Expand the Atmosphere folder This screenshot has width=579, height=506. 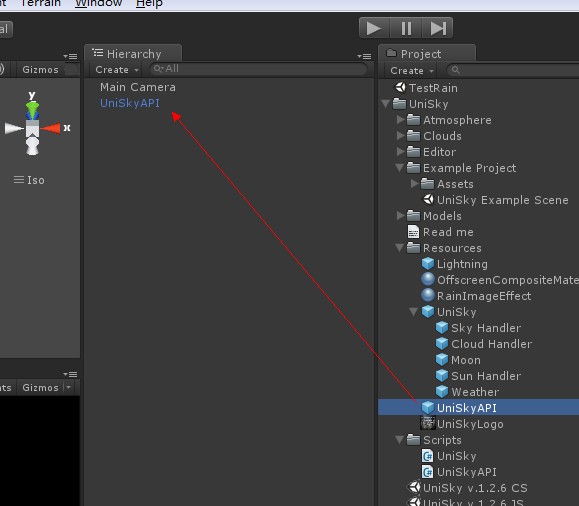click(400, 120)
